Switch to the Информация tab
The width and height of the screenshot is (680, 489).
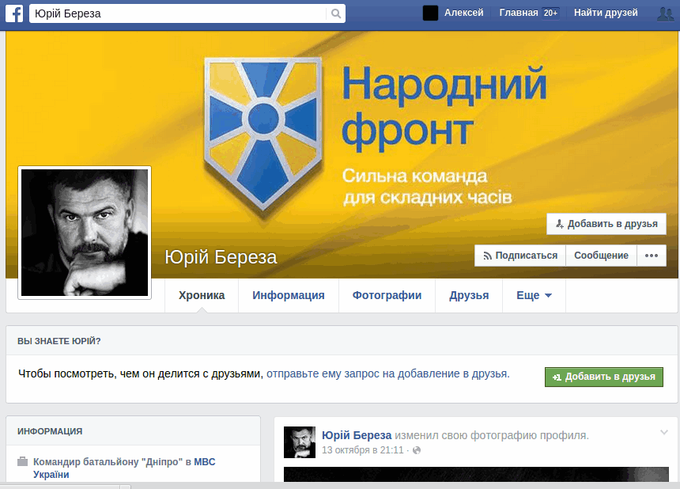tap(288, 296)
